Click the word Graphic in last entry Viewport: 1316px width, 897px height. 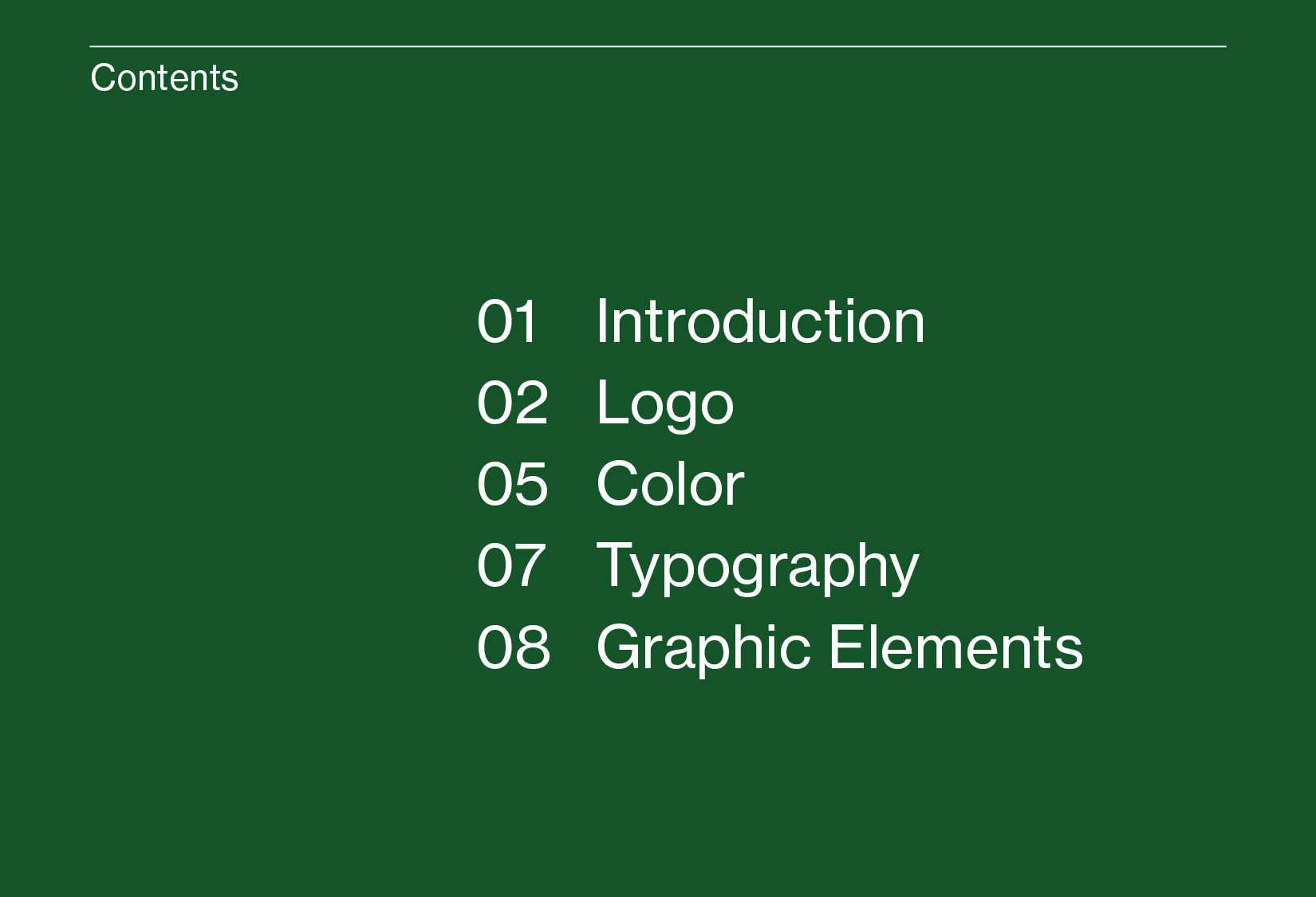pos(703,649)
